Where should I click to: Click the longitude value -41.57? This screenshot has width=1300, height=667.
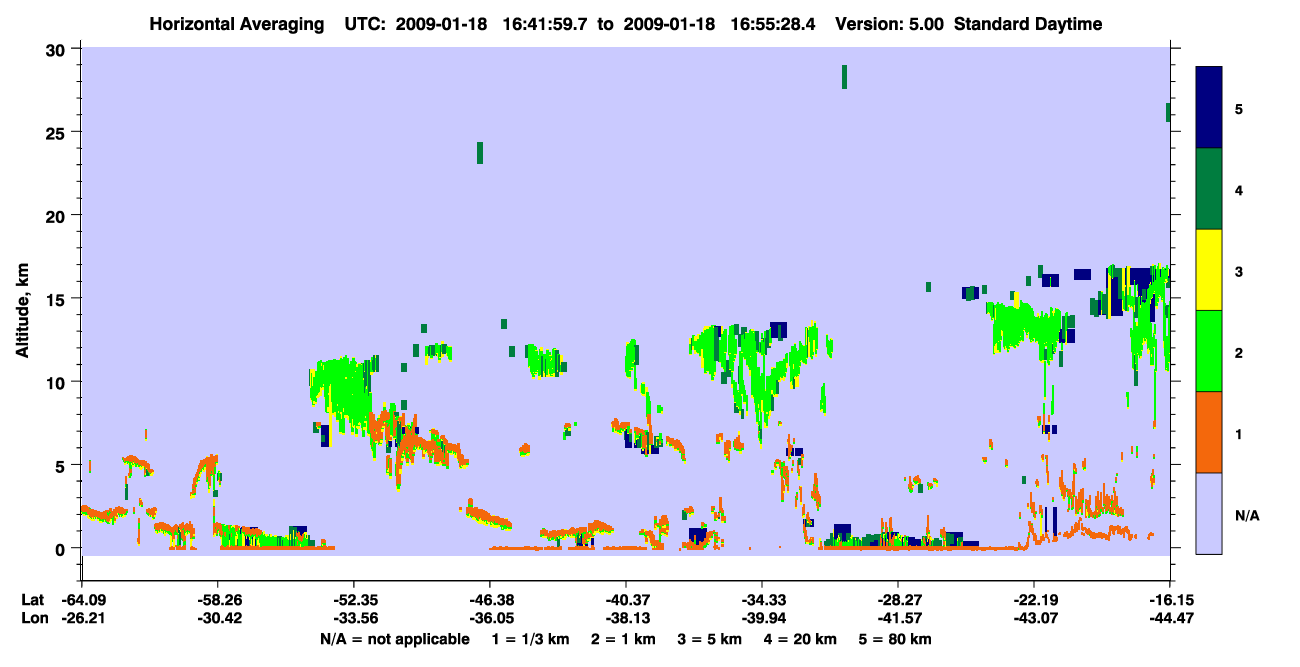897,619
